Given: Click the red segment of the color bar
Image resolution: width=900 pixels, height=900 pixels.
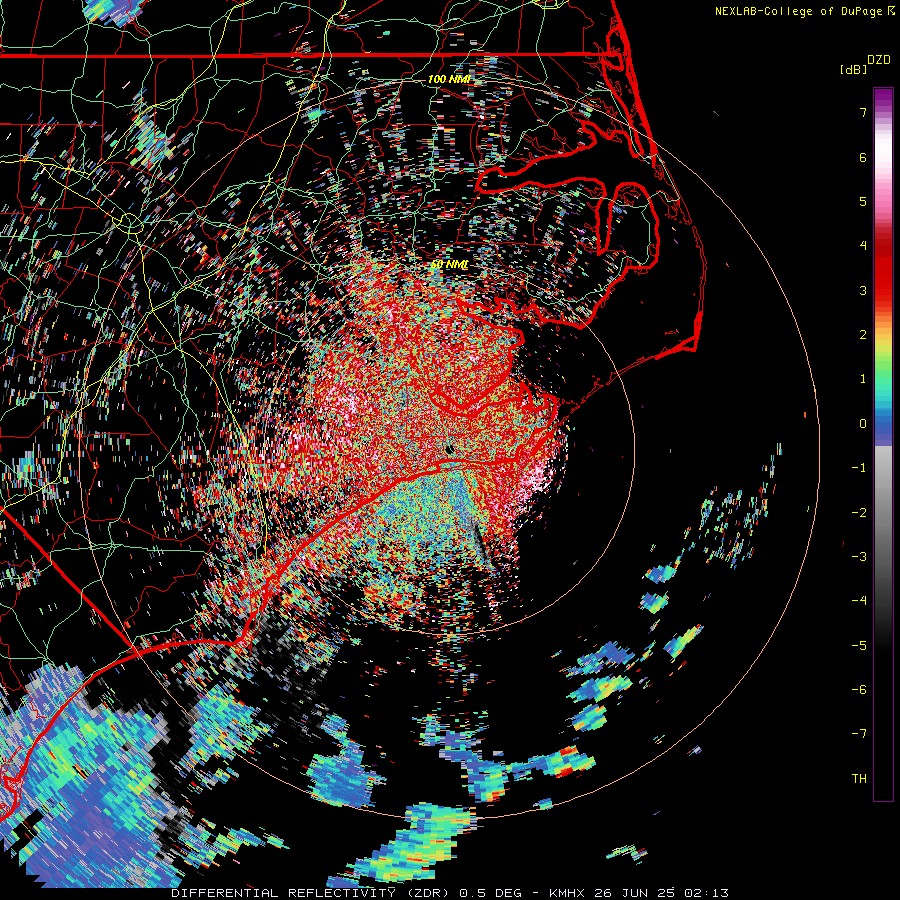Looking at the screenshot, I should click(883, 270).
